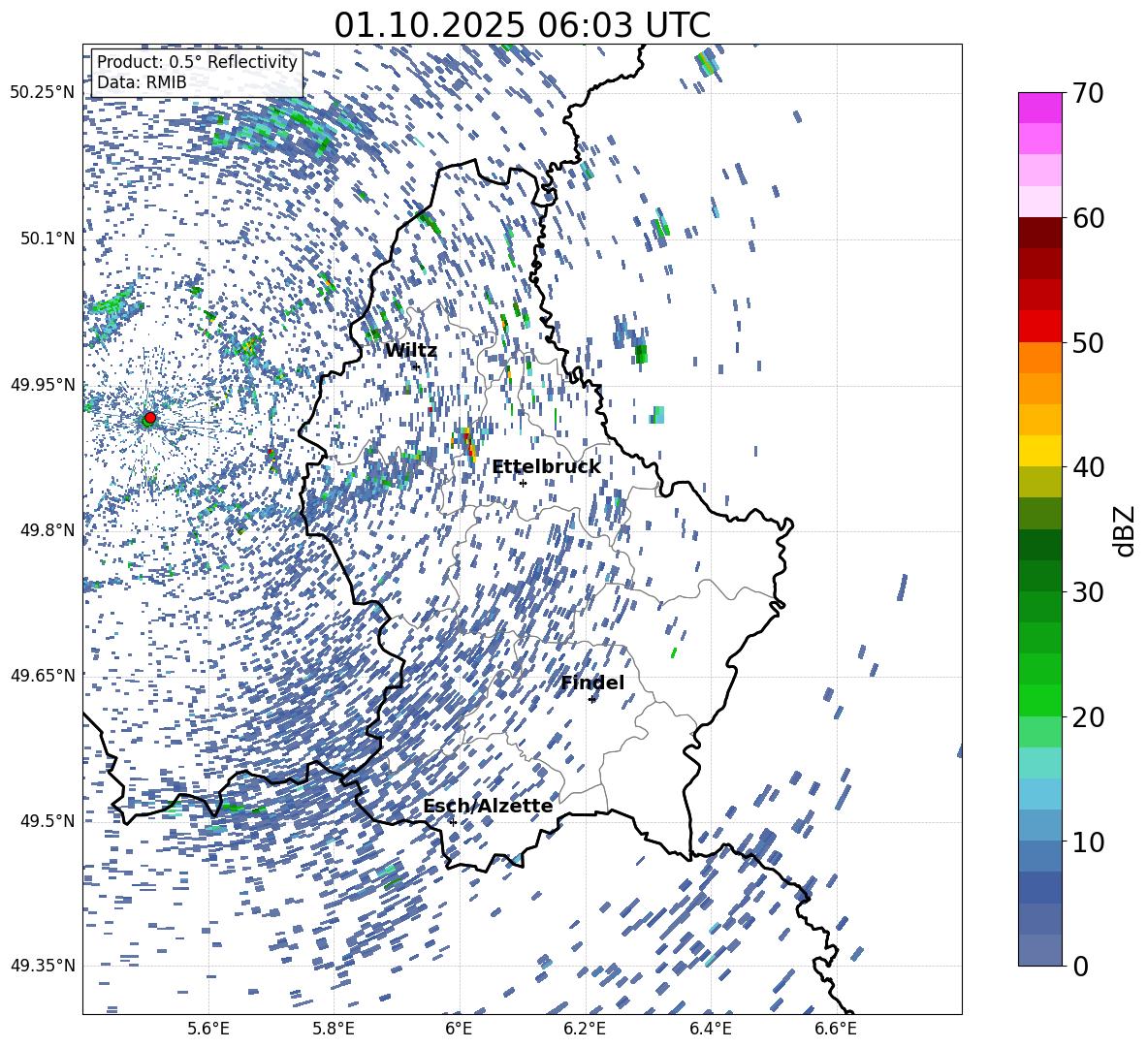Image resolution: width=1148 pixels, height=1048 pixels.
Task: Pick the orange colorbar swatch just below 50
Action: (1039, 358)
